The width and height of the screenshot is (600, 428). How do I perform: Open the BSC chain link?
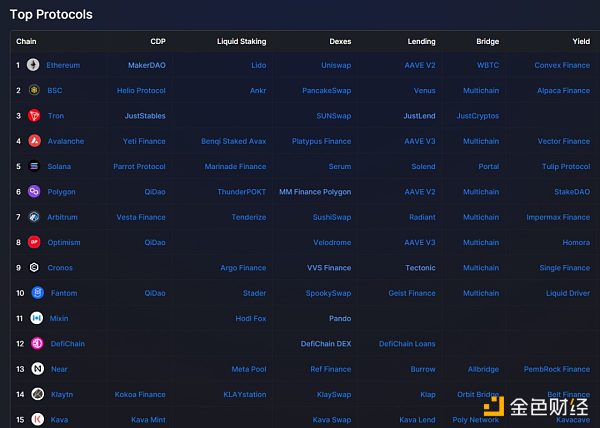pos(55,91)
